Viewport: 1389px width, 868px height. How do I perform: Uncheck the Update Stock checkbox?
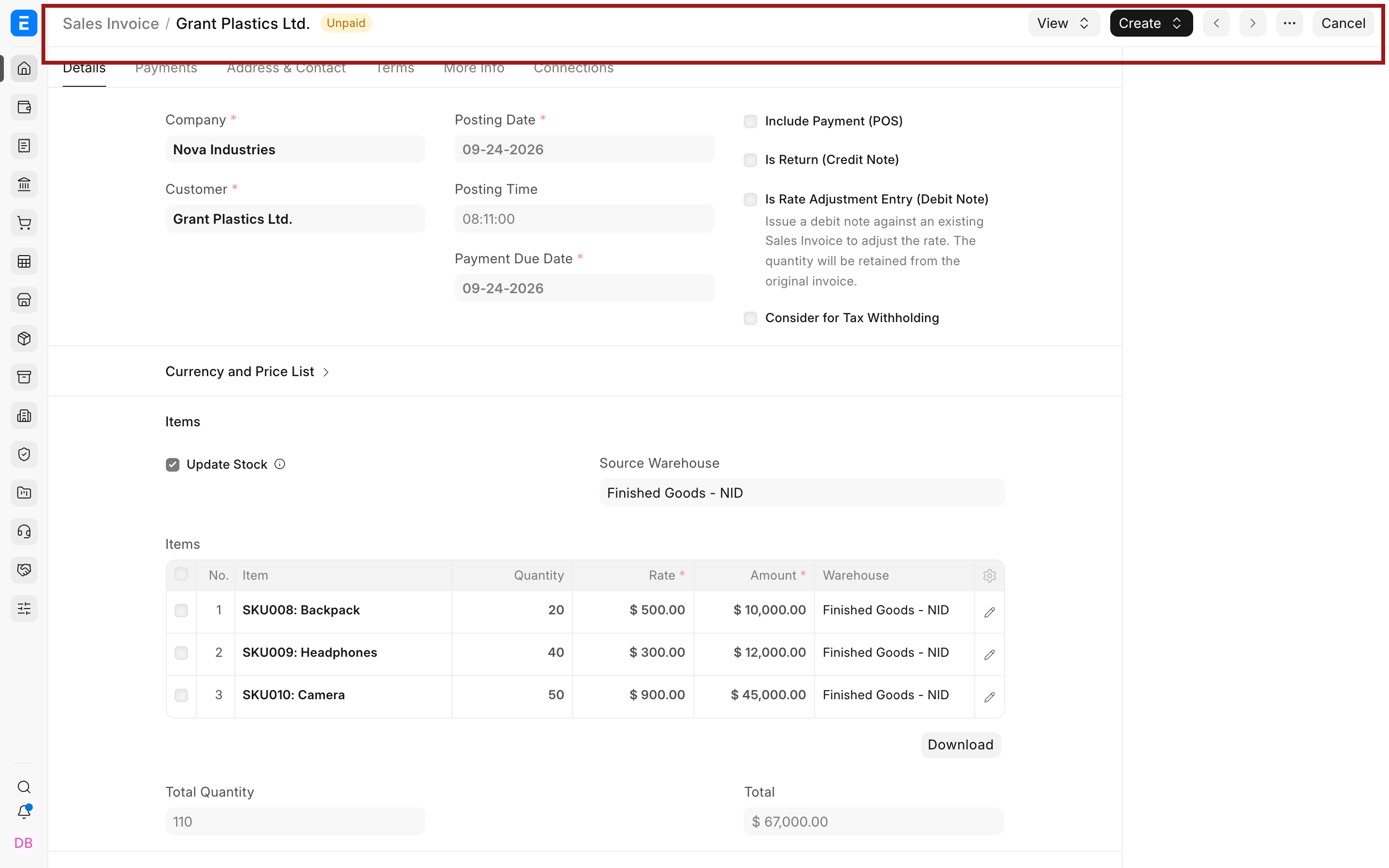[x=172, y=464]
